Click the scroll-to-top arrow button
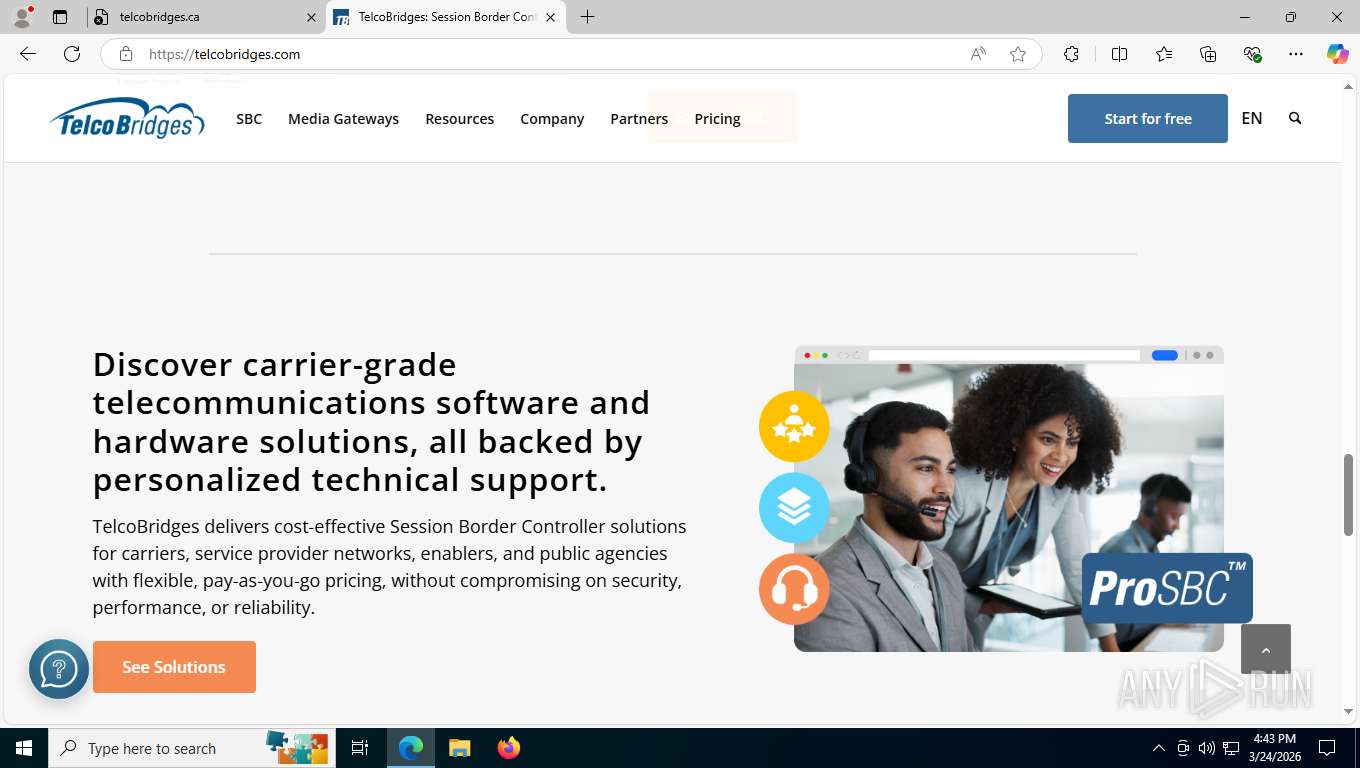This screenshot has height=768, width=1360. pos(1266,649)
